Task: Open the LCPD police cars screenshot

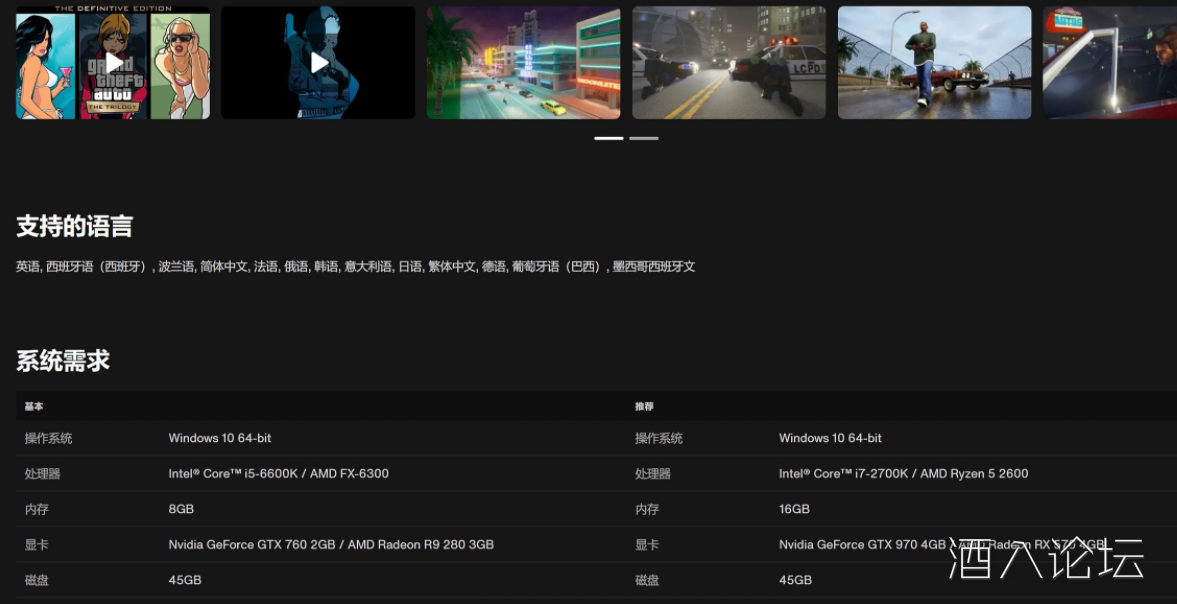Action: tap(729, 62)
